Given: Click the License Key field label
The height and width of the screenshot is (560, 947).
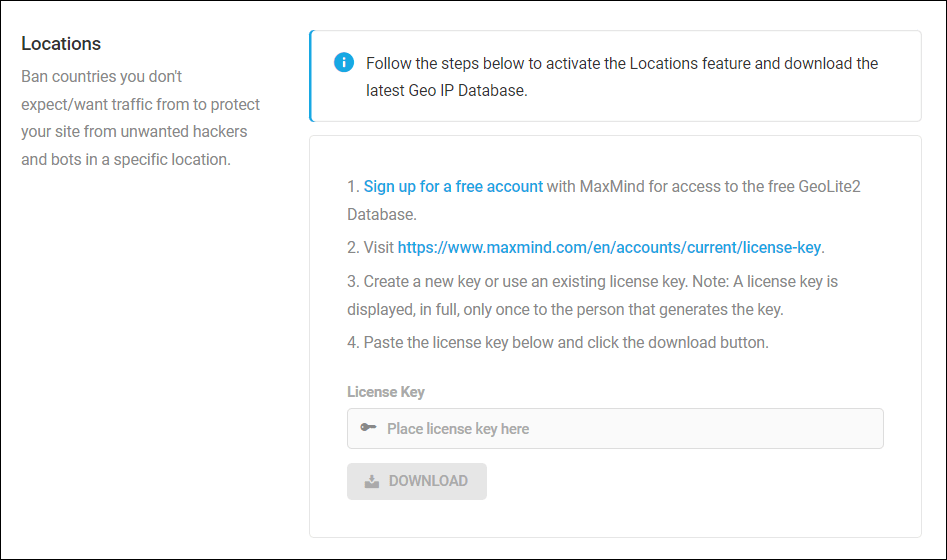Looking at the screenshot, I should tap(386, 392).
